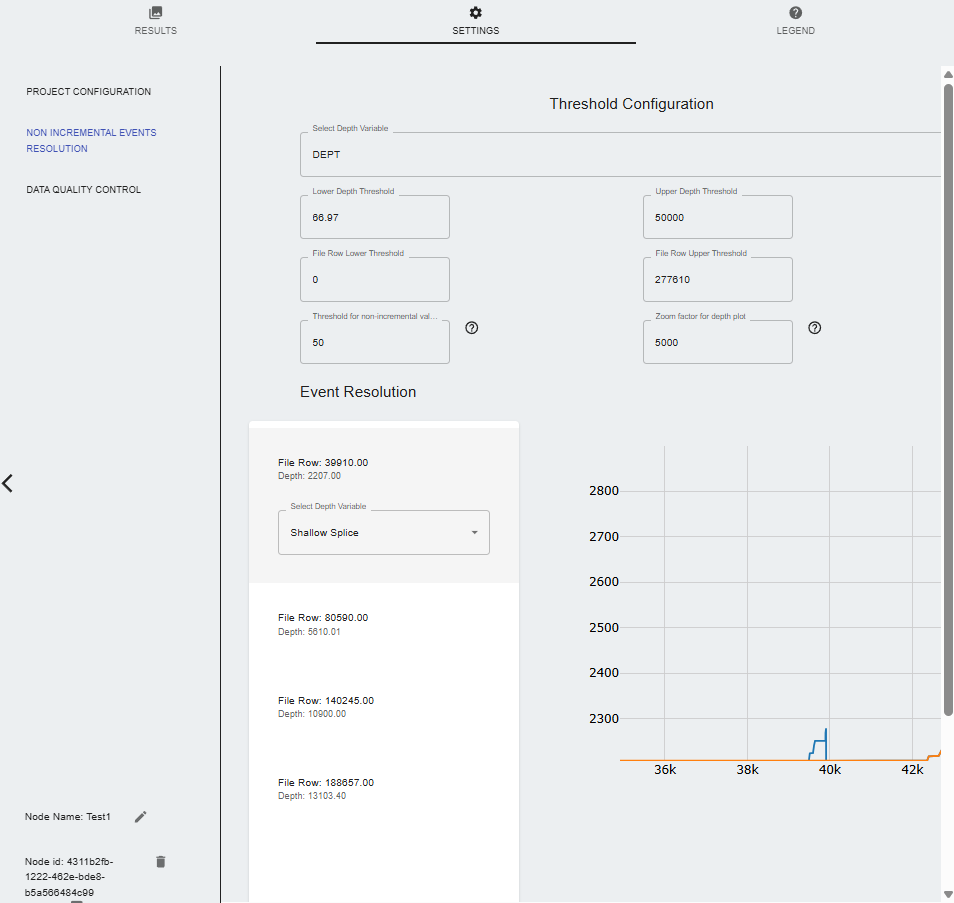
Task: Open Project Configuration section
Action: click(x=89, y=92)
